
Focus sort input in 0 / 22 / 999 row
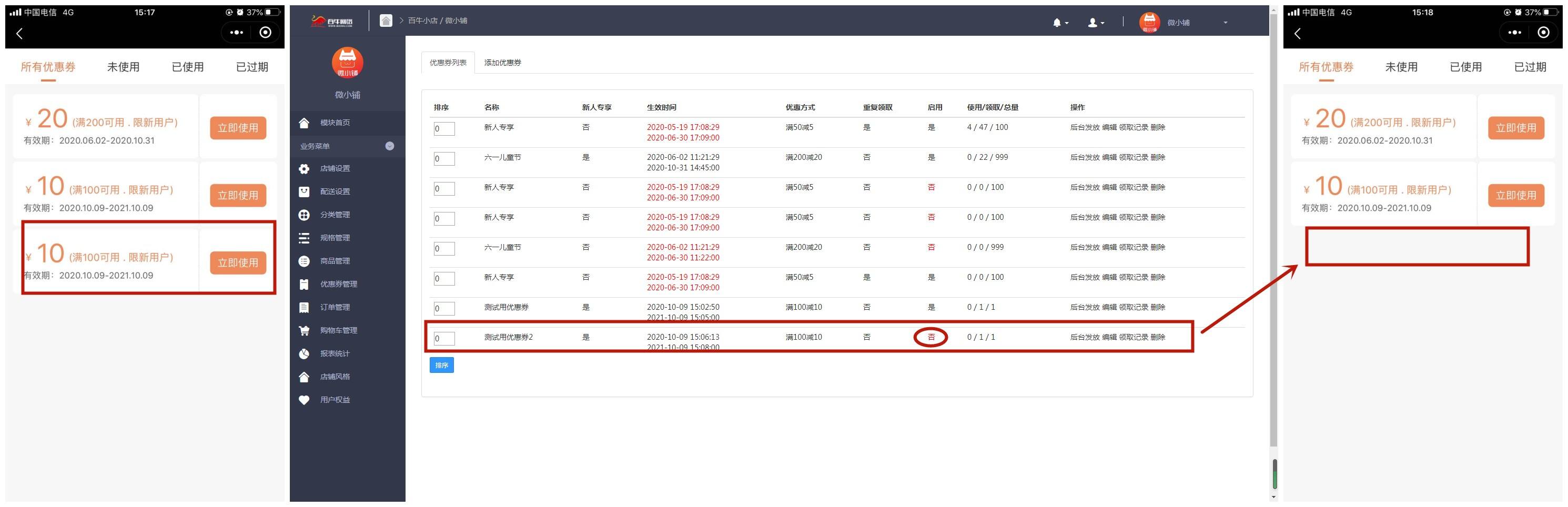point(444,159)
